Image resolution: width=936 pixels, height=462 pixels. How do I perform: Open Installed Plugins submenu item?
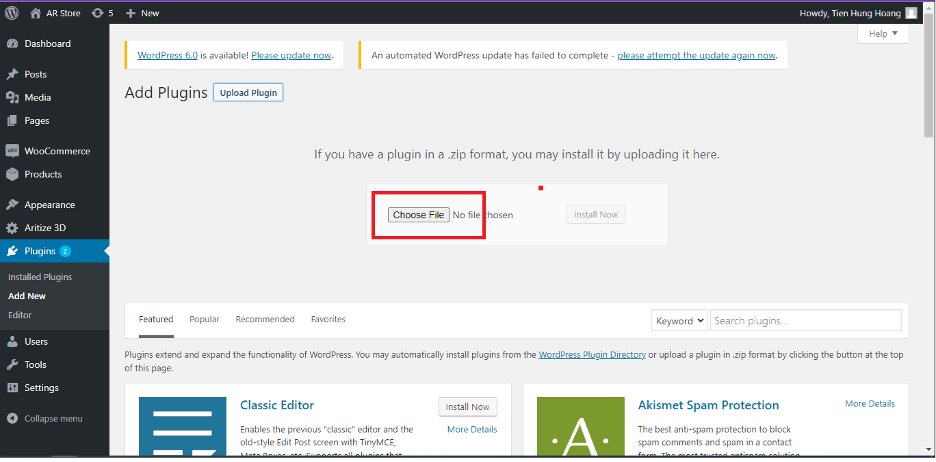click(x=40, y=277)
